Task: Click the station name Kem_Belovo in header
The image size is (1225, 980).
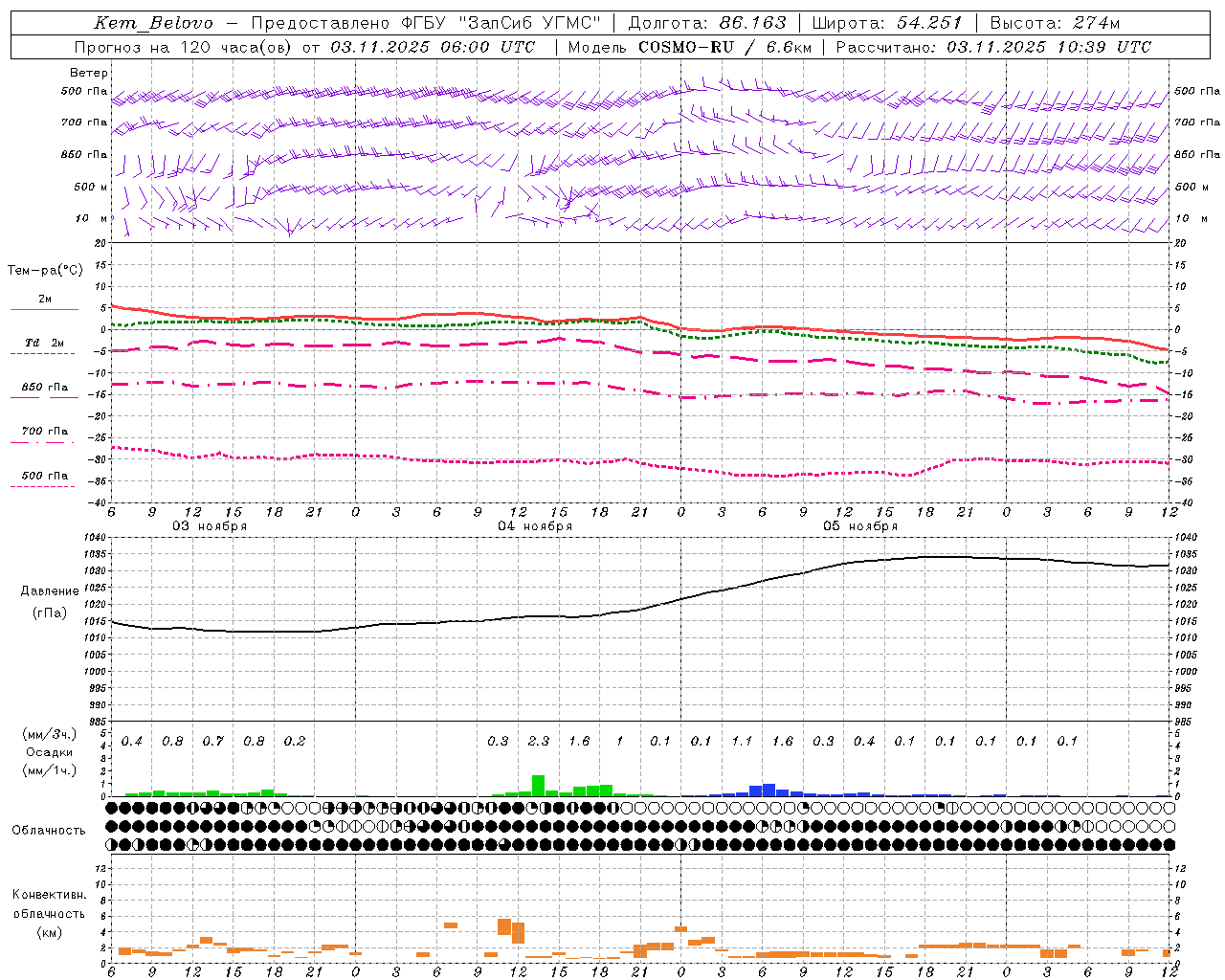Action: point(153,23)
